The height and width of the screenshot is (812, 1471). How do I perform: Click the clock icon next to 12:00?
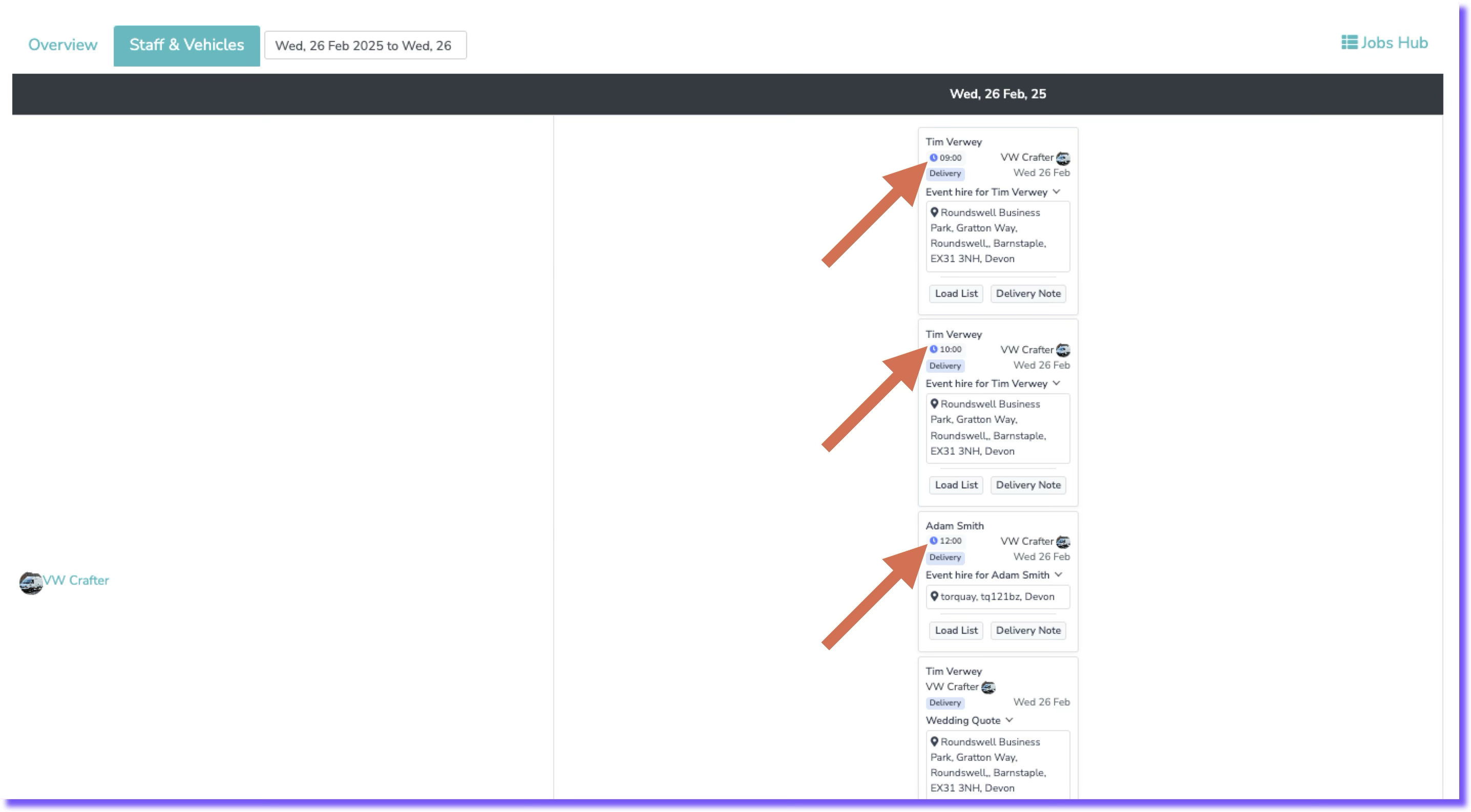tap(933, 540)
